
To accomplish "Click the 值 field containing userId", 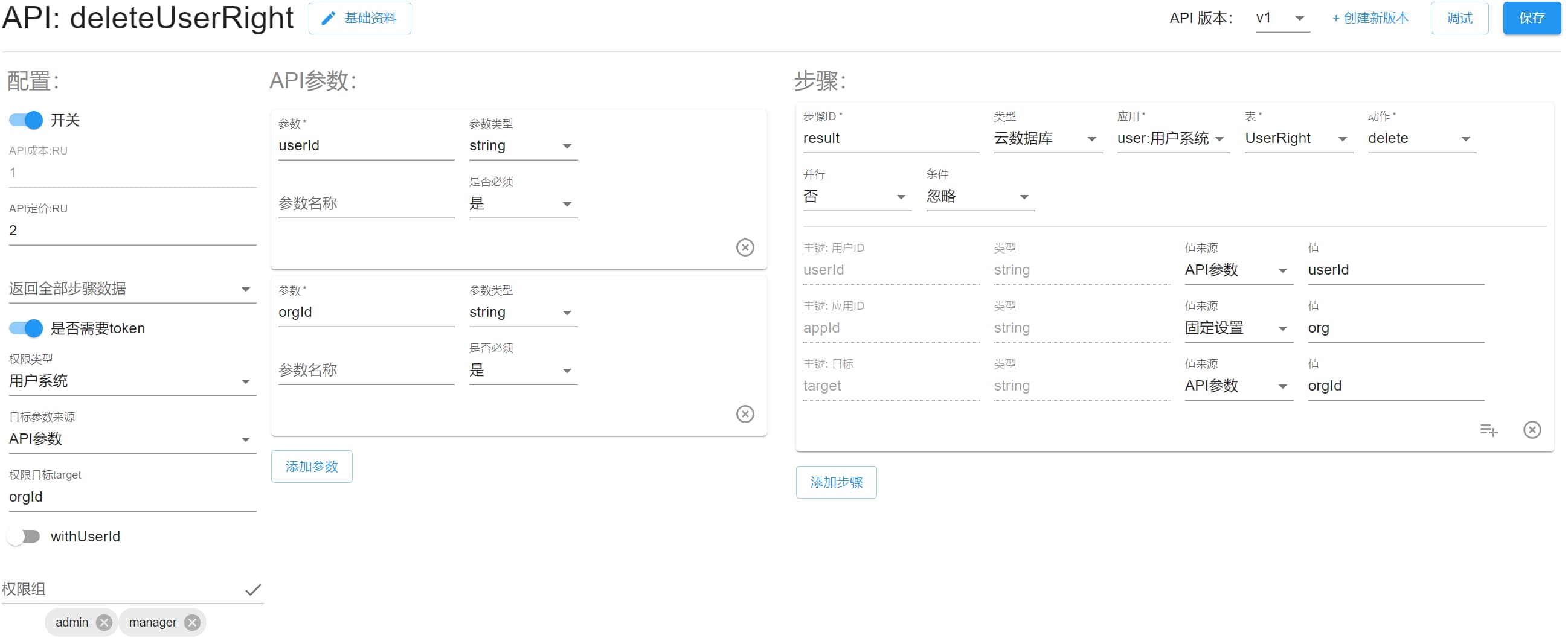I will point(1396,270).
